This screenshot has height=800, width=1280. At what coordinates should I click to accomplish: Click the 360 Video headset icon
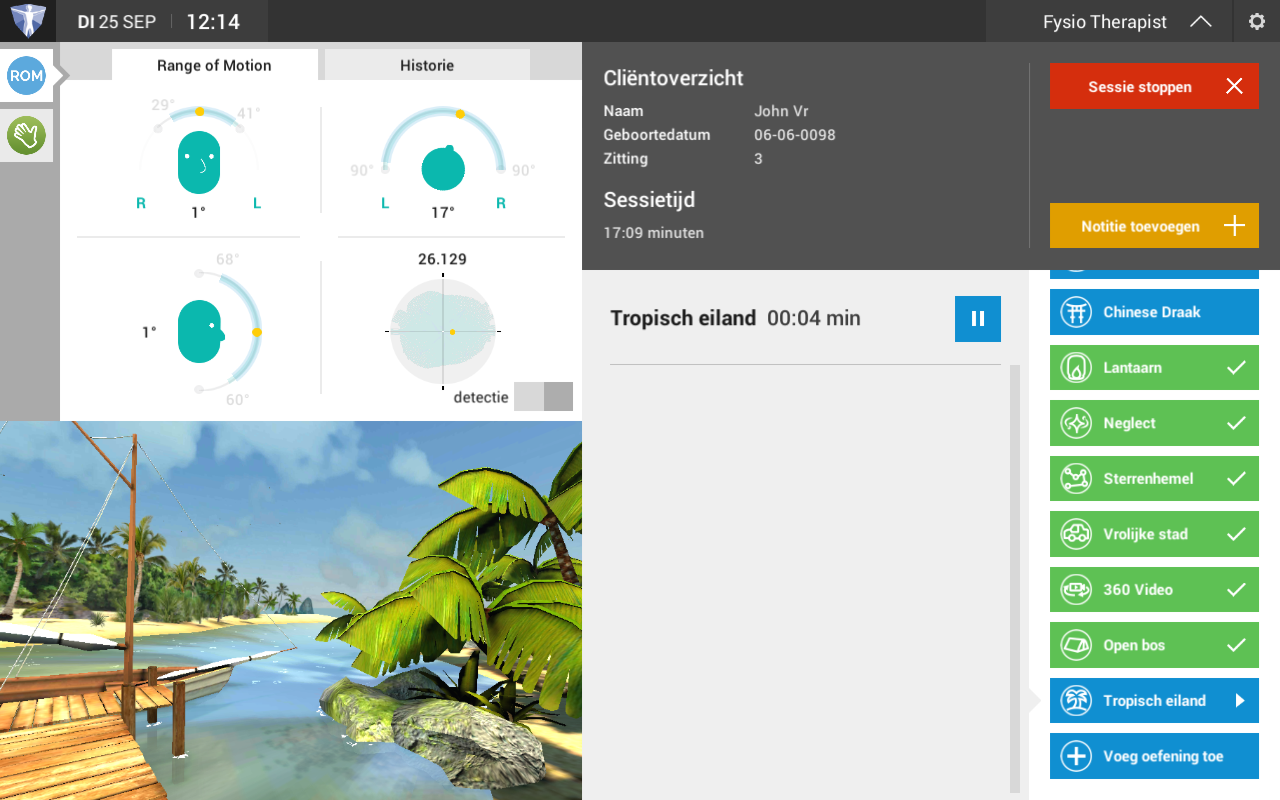[x=1076, y=589]
